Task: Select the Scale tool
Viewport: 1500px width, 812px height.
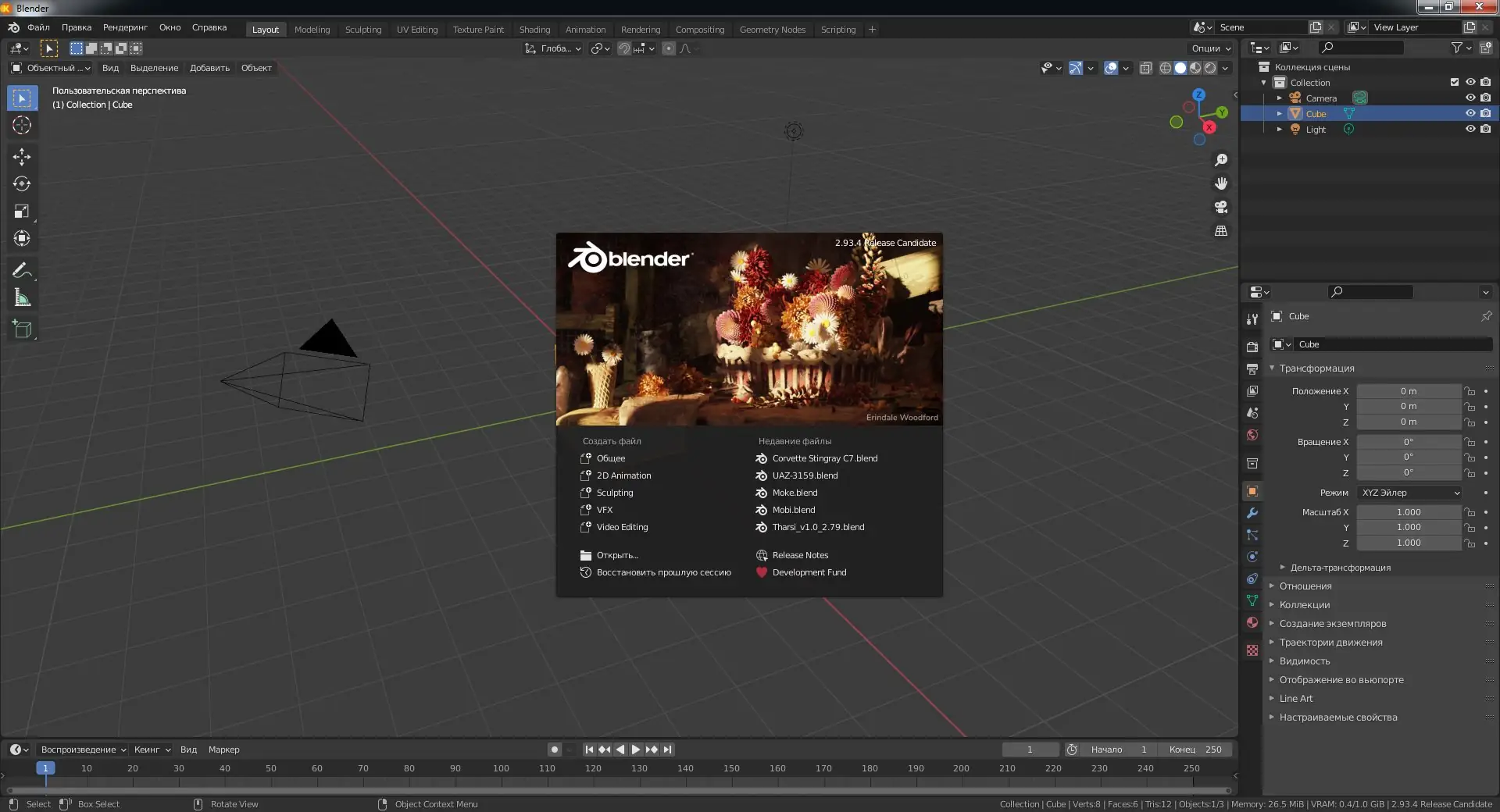Action: [x=22, y=212]
